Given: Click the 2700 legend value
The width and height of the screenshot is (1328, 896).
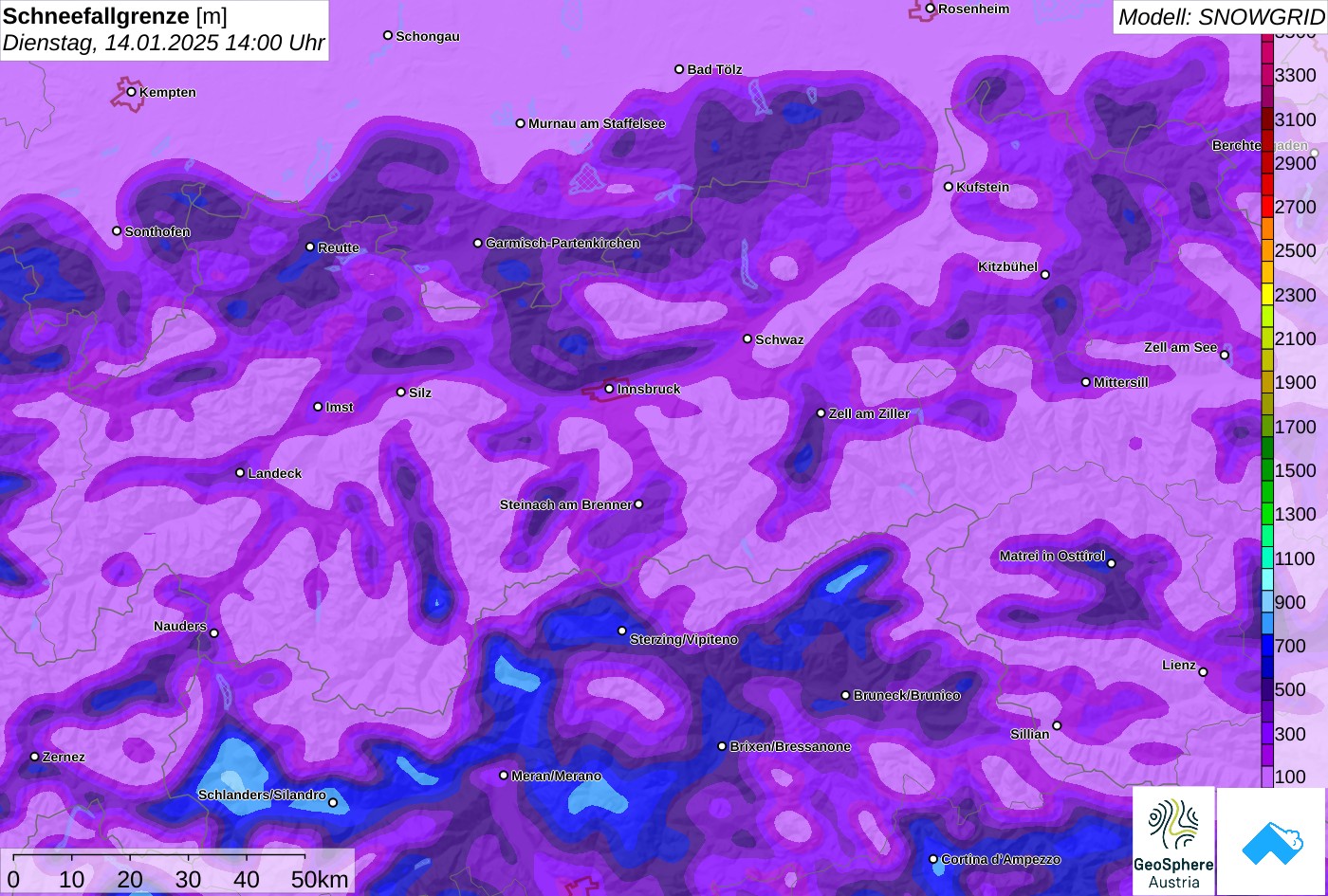Looking at the screenshot, I should pos(1296,208).
